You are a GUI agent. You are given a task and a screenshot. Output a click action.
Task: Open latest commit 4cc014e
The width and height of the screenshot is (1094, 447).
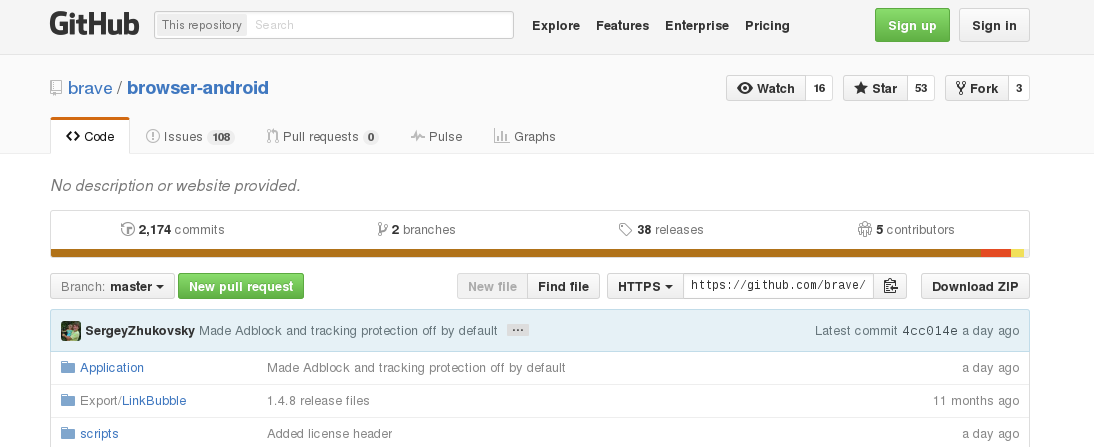pos(929,331)
